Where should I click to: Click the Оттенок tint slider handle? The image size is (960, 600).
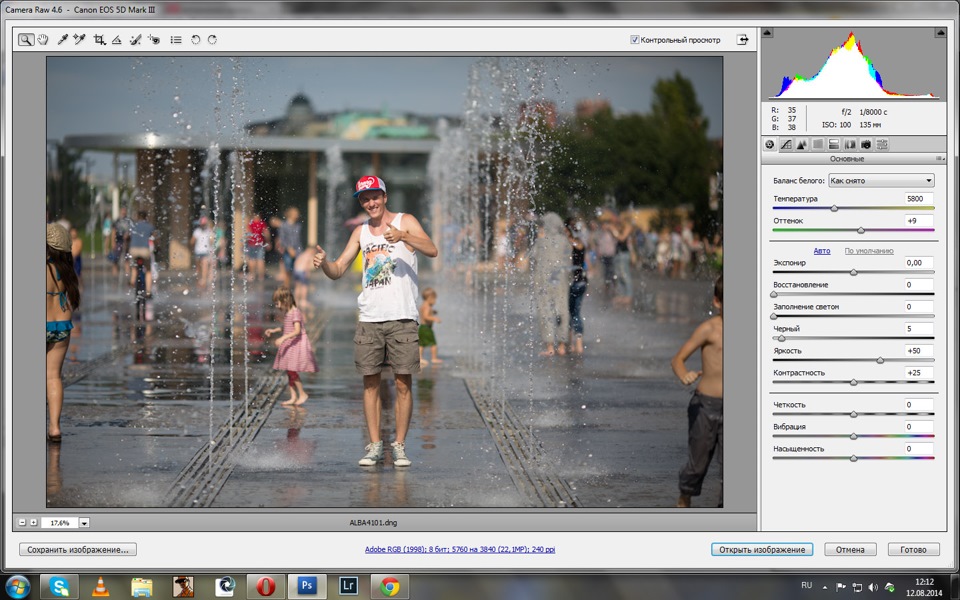861,231
